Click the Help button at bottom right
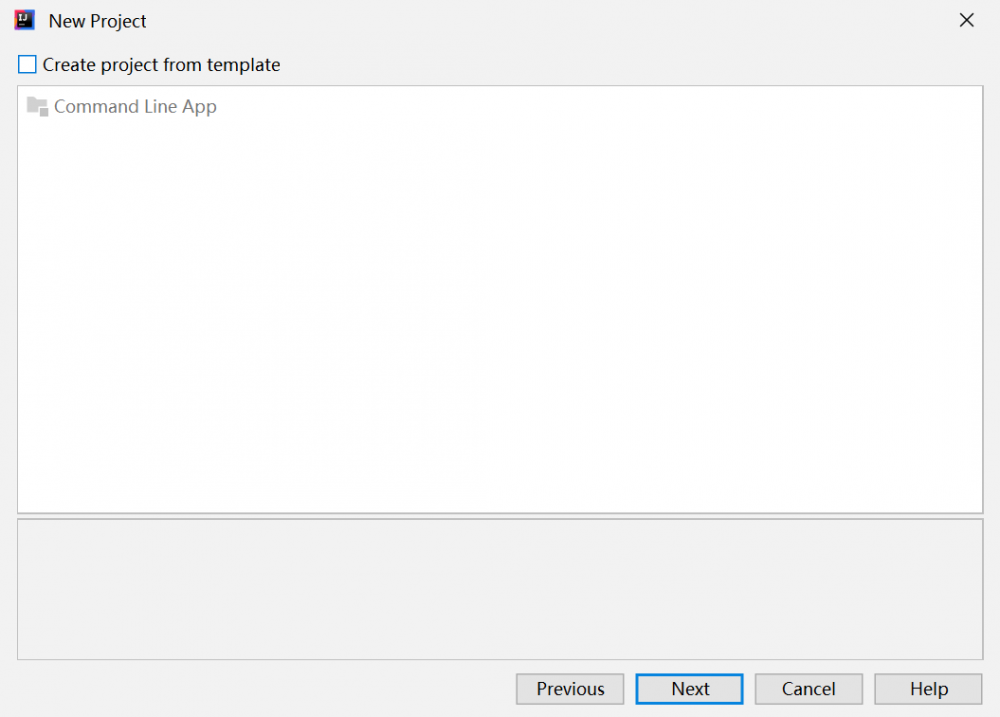Viewport: 1000px width, 717px height. coord(928,689)
